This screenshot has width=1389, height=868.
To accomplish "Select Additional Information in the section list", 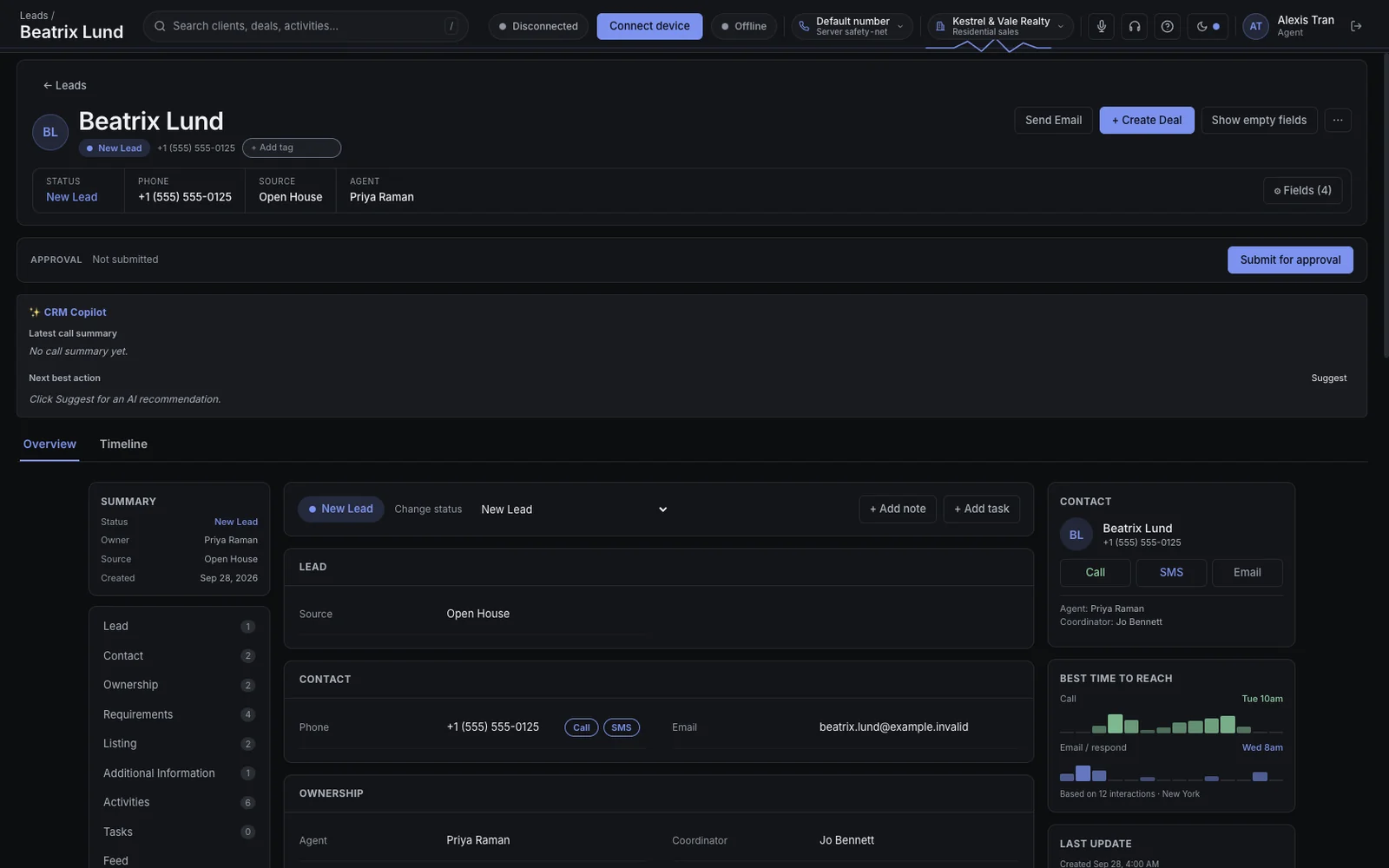I will coord(180,773).
